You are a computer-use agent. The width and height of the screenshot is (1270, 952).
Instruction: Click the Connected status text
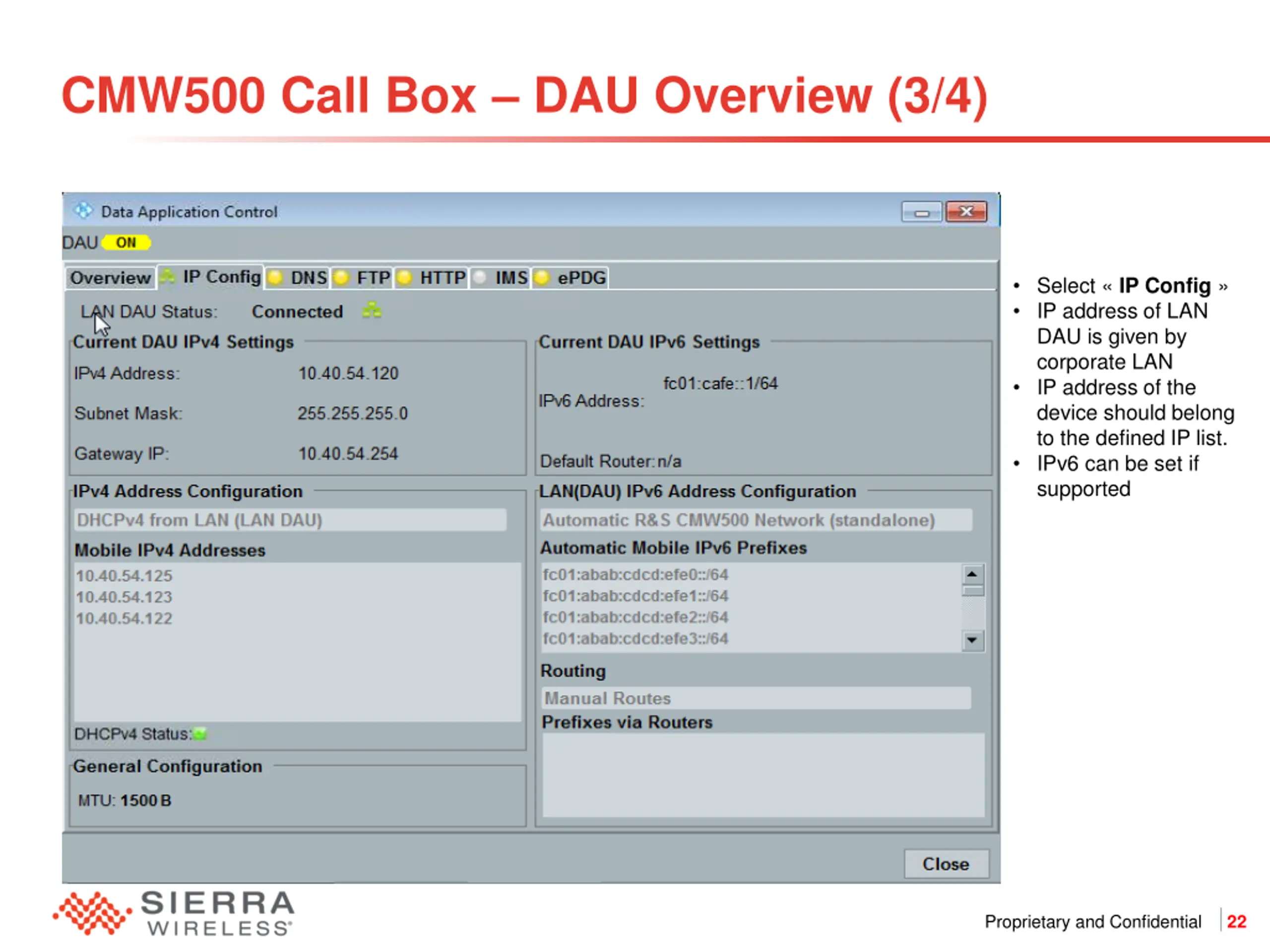(x=297, y=311)
